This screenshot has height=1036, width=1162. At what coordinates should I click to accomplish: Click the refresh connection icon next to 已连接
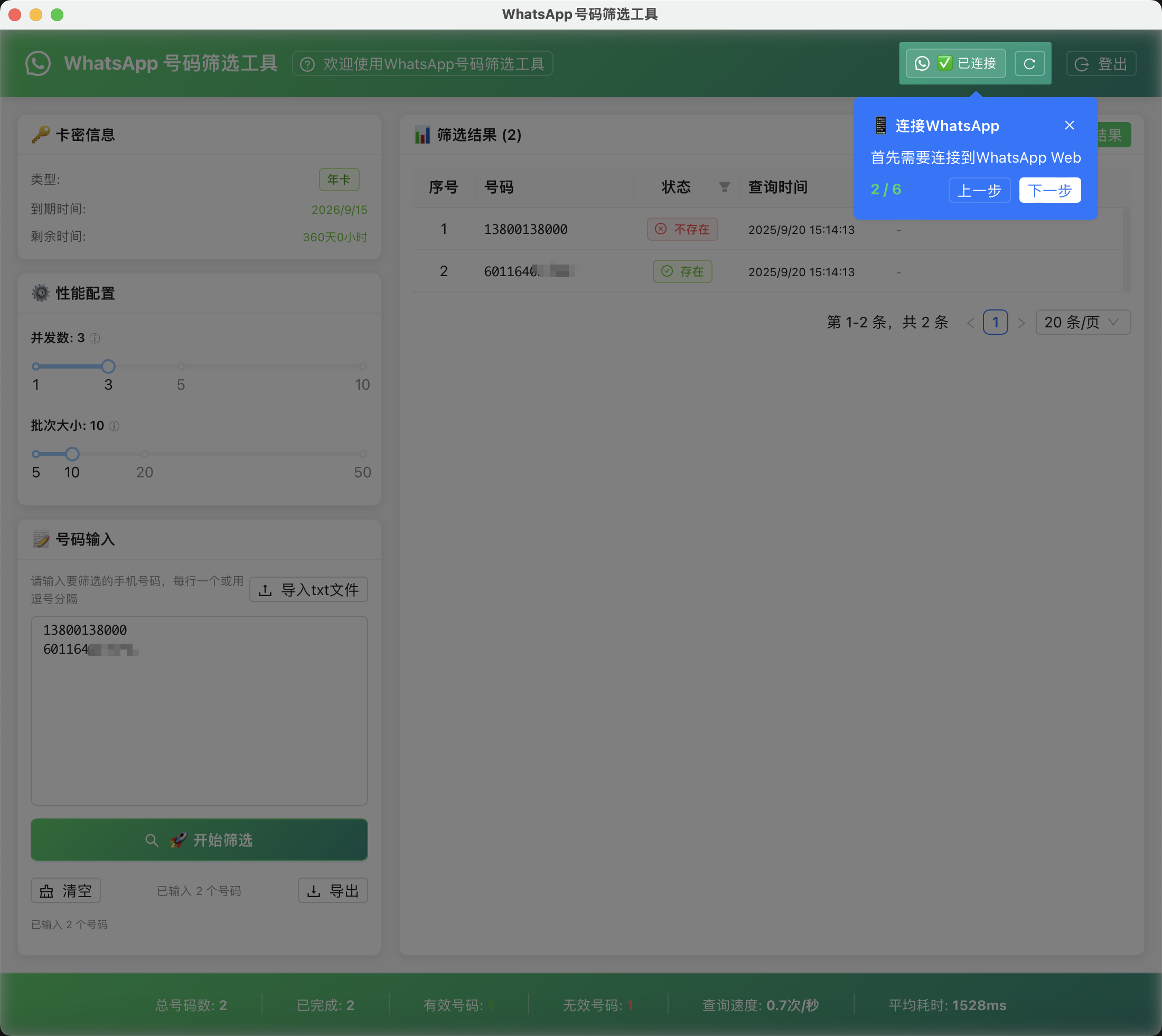tap(1029, 63)
